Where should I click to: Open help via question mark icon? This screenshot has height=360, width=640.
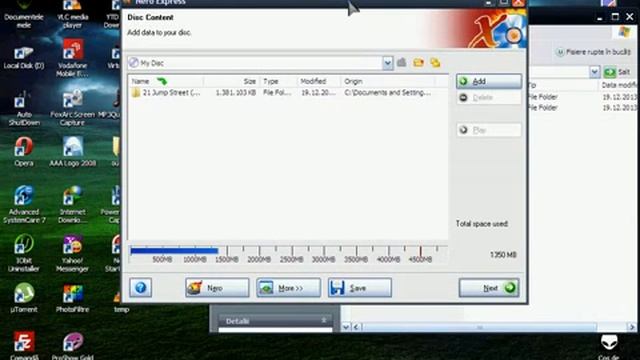point(140,288)
